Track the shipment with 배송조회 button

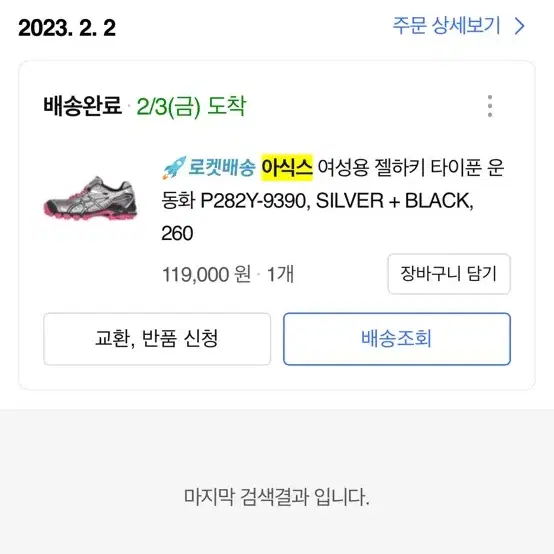[397, 339]
